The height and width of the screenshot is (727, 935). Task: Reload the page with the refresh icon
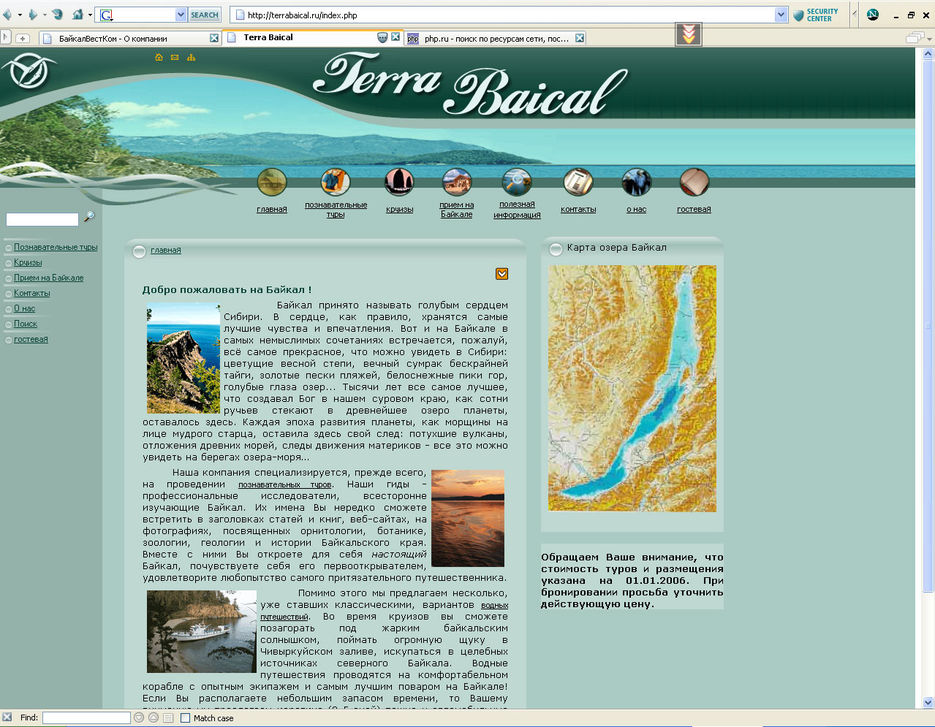pyautogui.click(x=57, y=14)
